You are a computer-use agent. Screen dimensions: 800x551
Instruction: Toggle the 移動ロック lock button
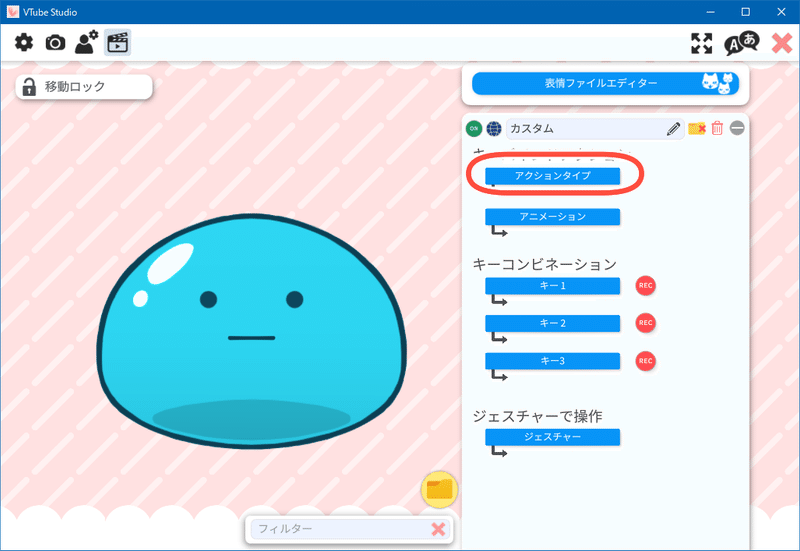click(x=84, y=87)
